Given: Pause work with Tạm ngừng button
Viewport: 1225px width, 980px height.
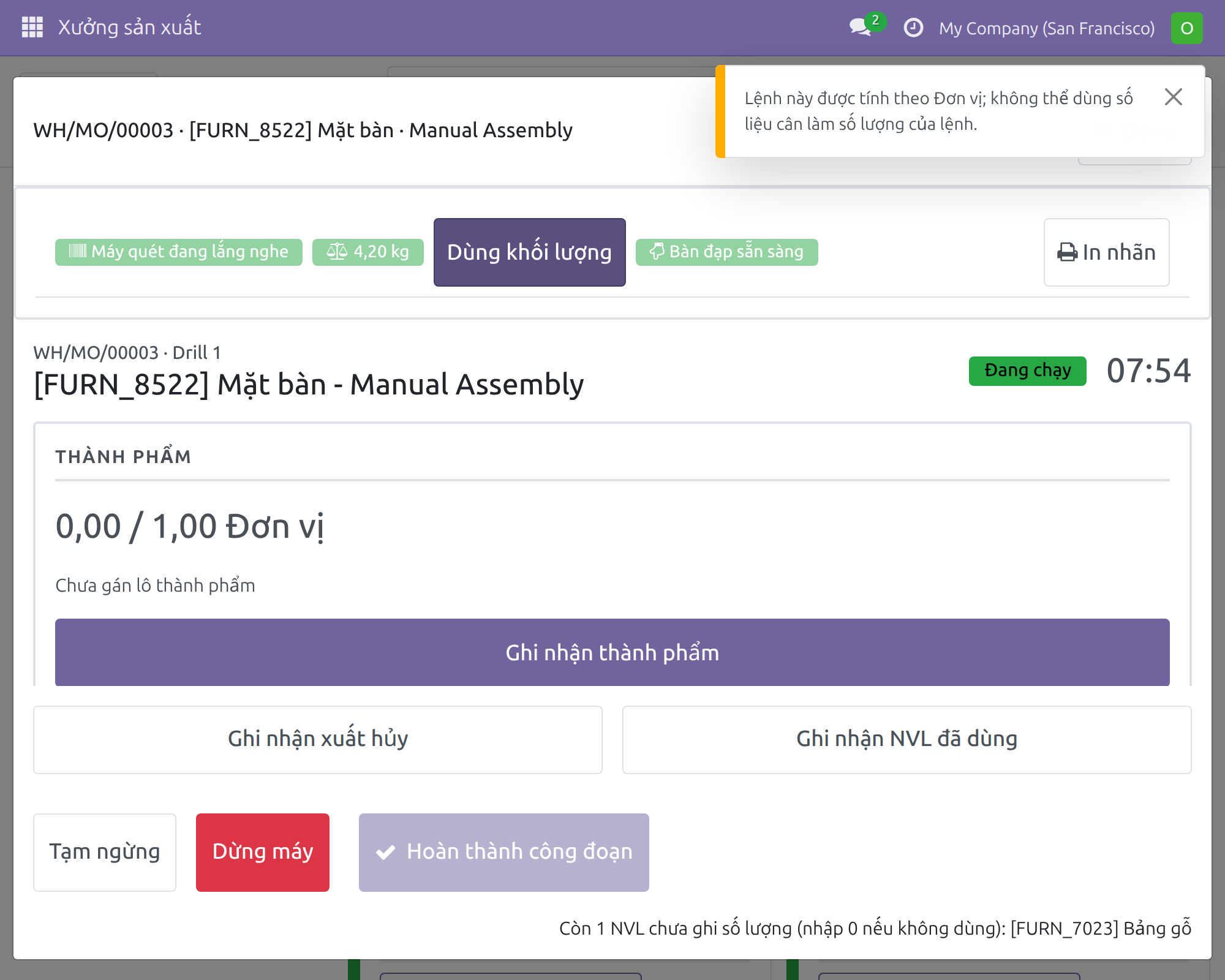Looking at the screenshot, I should [x=105, y=852].
